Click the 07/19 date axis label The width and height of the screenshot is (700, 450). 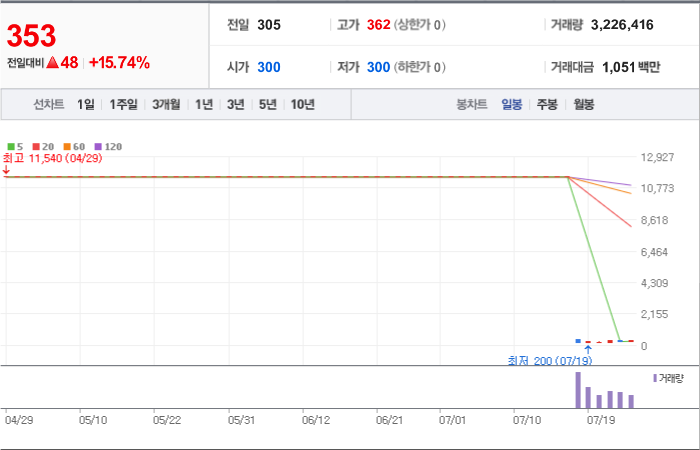click(600, 421)
